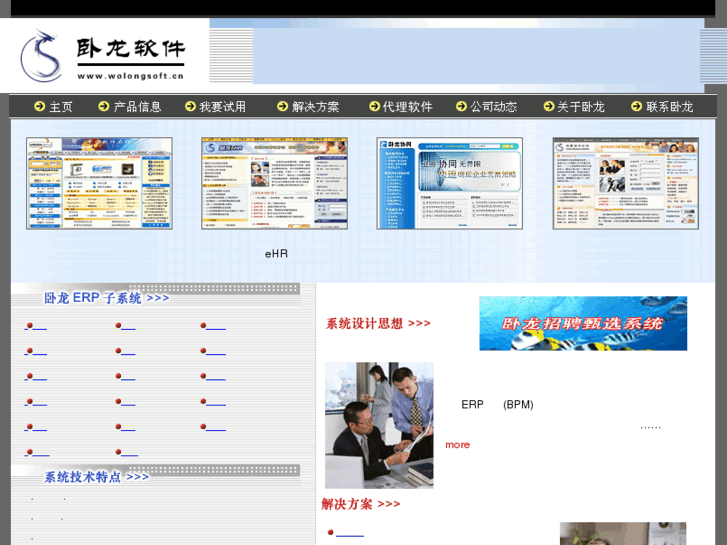
Task: Open the 代理软件 navigation menu item
Action: tap(408, 107)
